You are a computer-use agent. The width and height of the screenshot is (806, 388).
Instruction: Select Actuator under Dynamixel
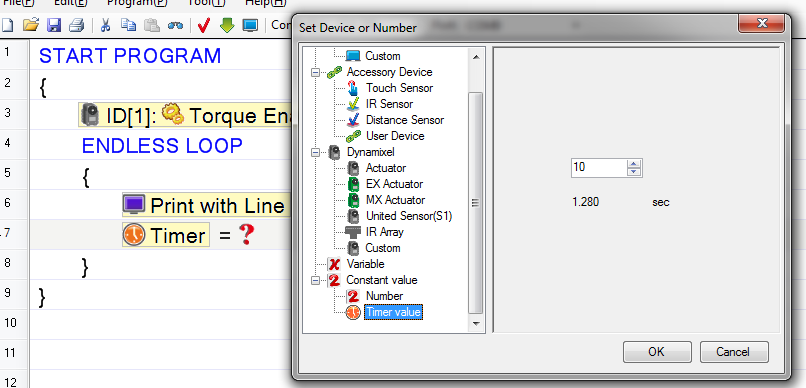coord(386,168)
